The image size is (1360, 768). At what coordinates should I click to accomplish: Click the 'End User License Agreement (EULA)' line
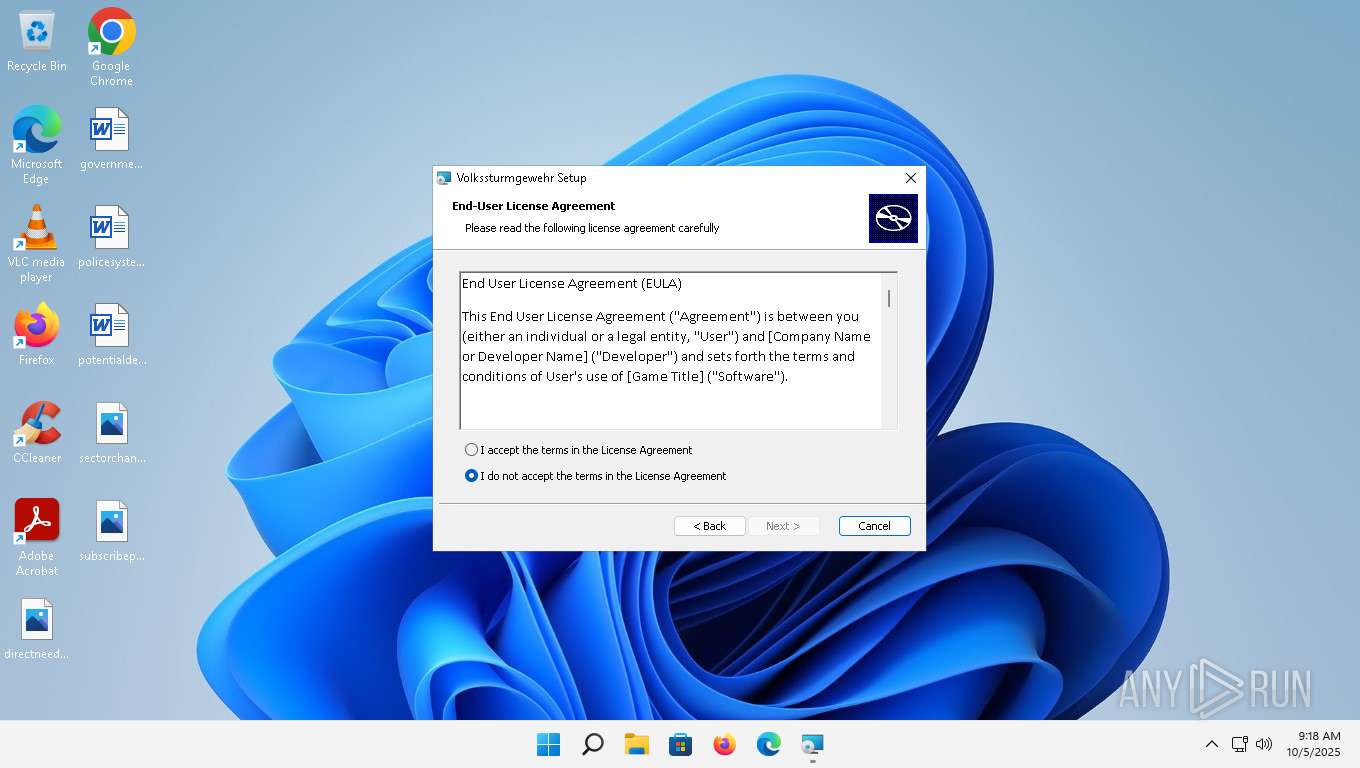pos(572,284)
